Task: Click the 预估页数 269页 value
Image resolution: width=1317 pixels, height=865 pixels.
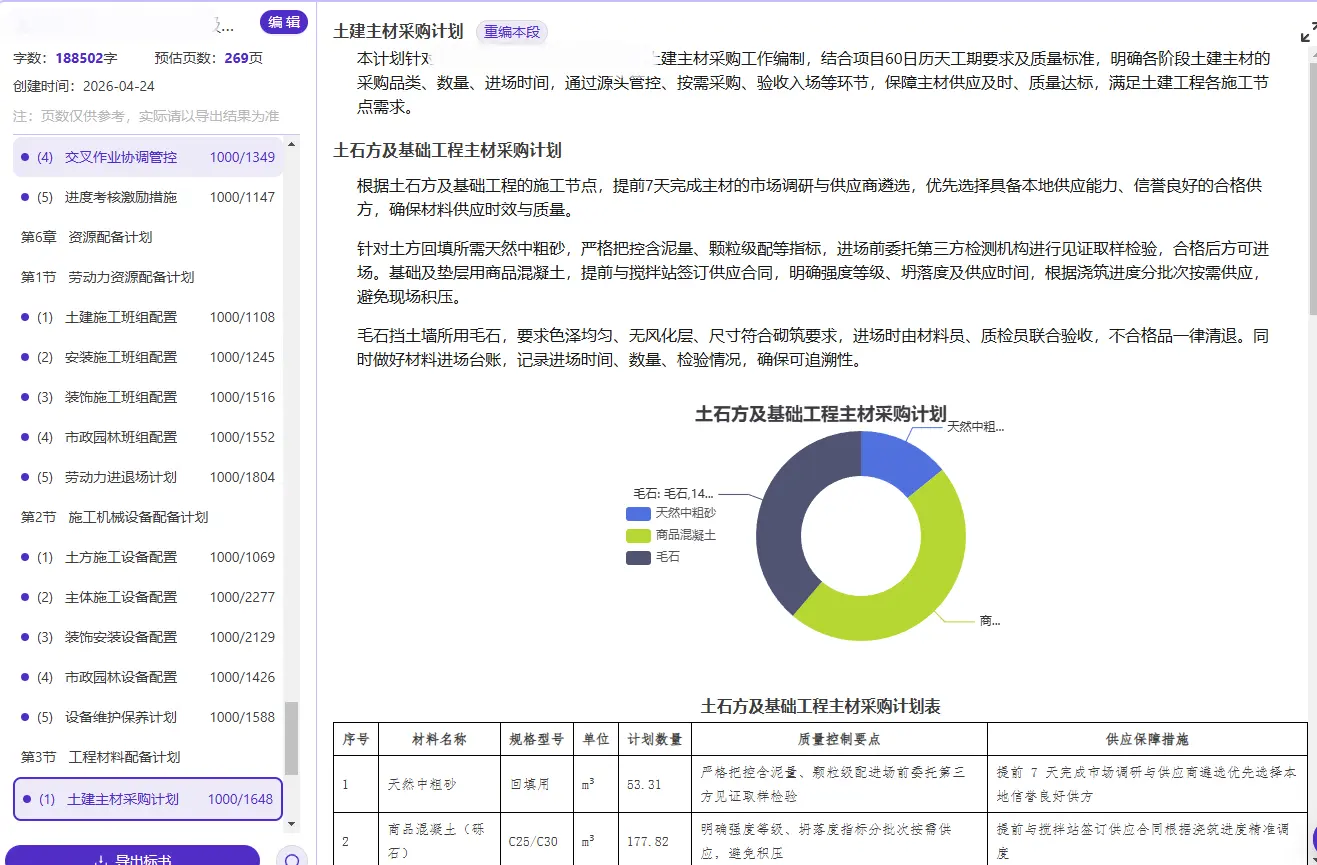Action: tap(209, 58)
